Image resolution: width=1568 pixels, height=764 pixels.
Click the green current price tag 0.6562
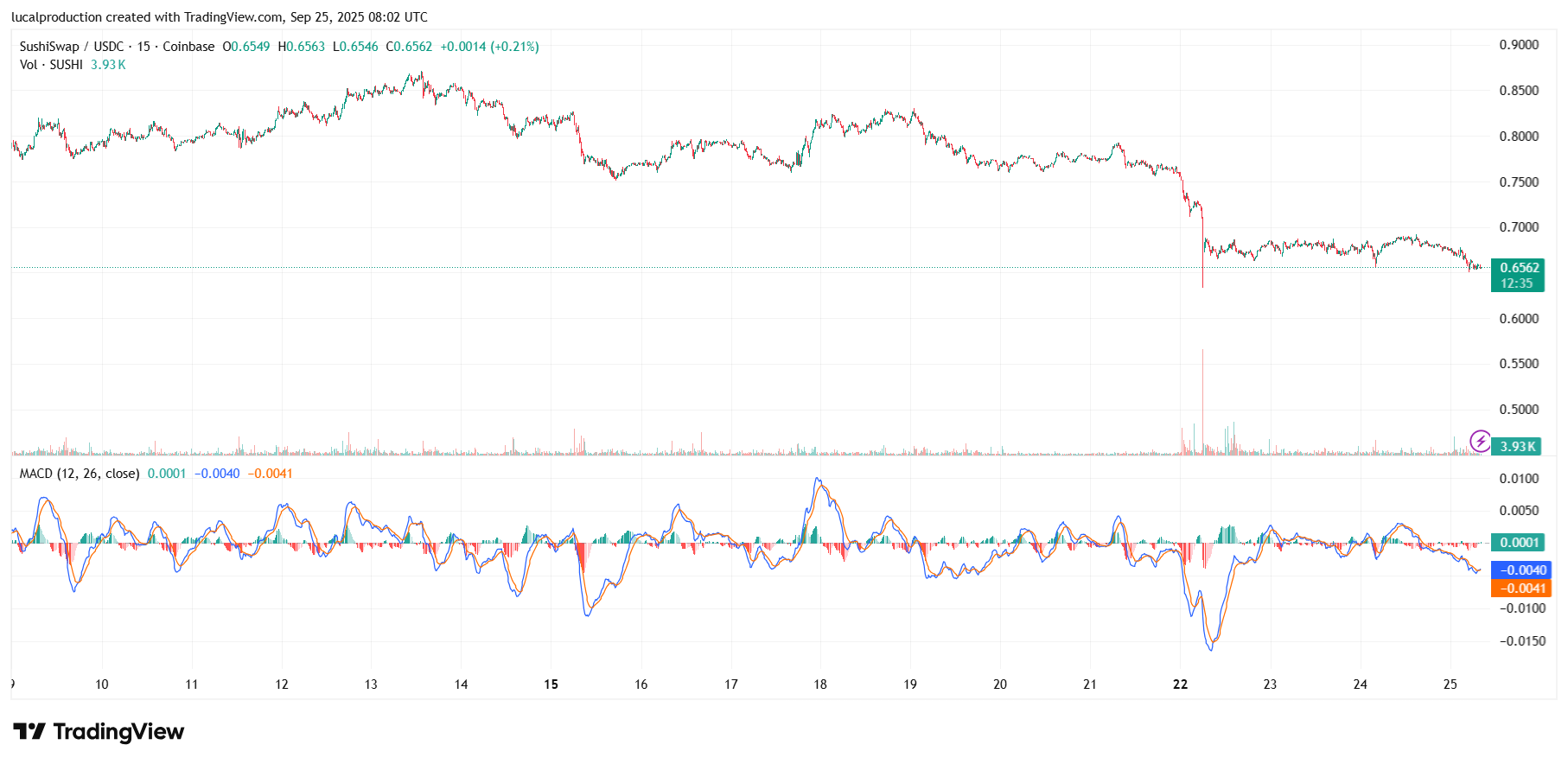[1519, 268]
